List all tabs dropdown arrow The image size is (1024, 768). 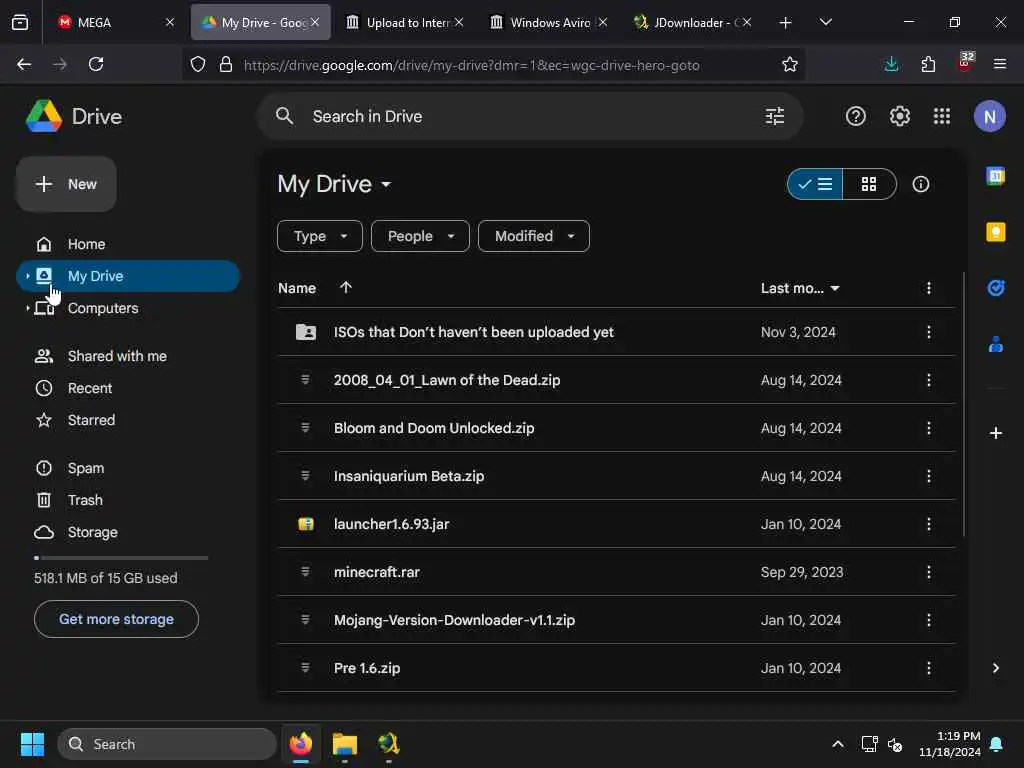pos(825,22)
